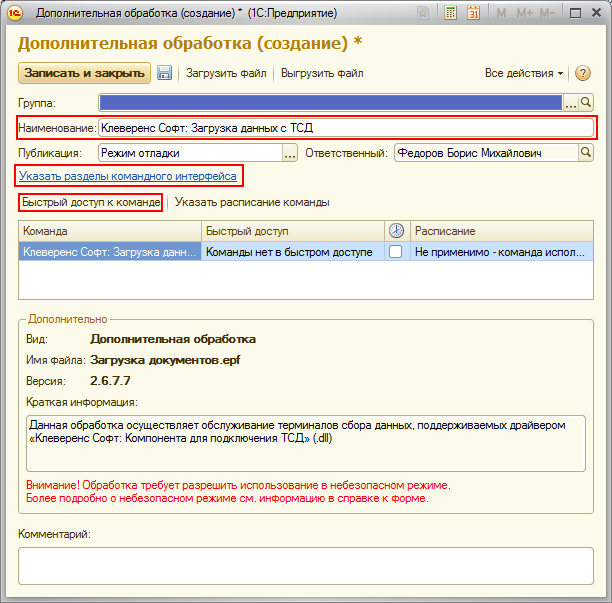612x603 pixels.
Task: Click the M+ memory add button
Action: [x=524, y=14]
